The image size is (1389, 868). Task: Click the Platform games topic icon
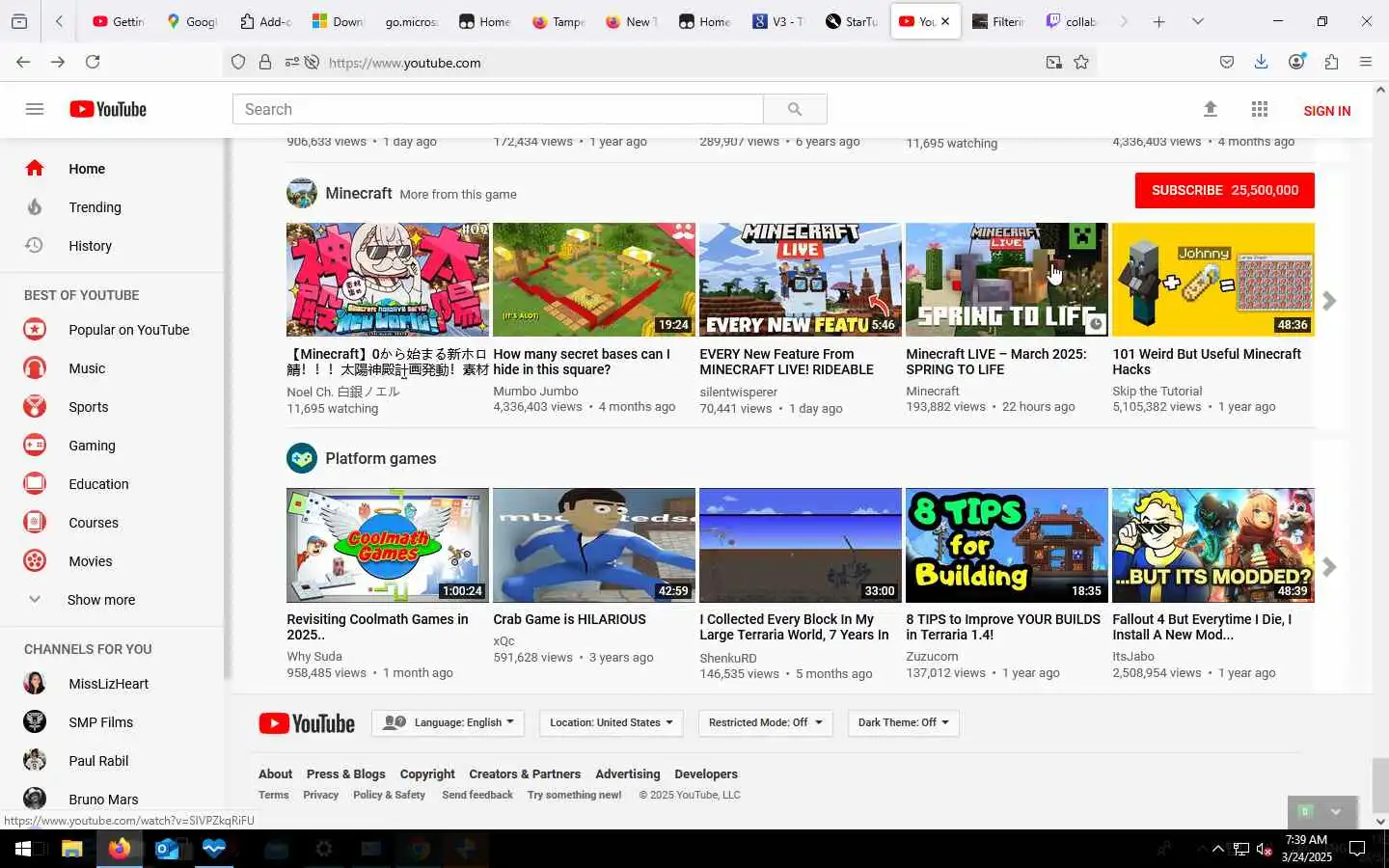[x=302, y=458]
